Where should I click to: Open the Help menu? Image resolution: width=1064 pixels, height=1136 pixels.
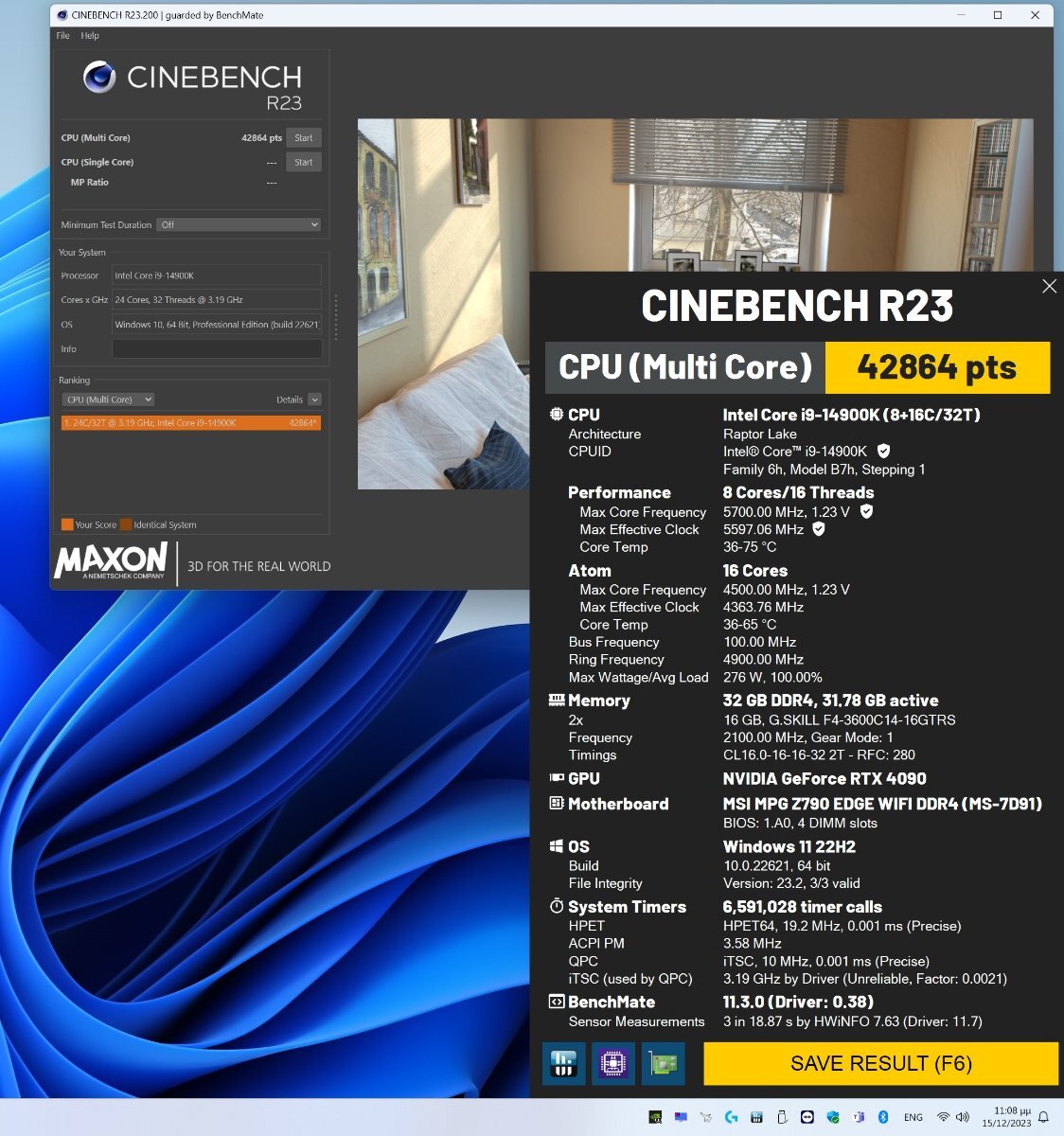[x=90, y=35]
